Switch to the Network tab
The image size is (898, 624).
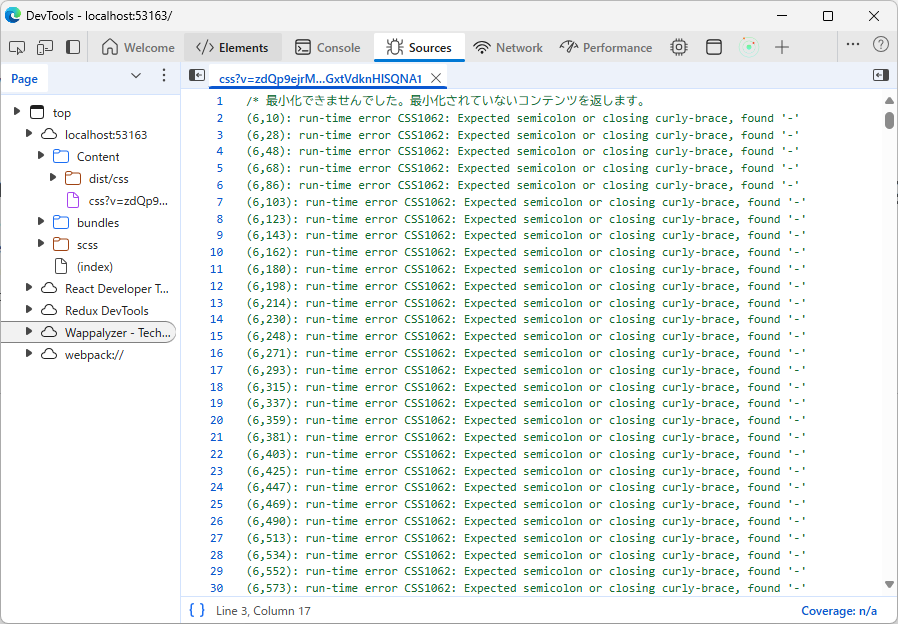(509, 47)
